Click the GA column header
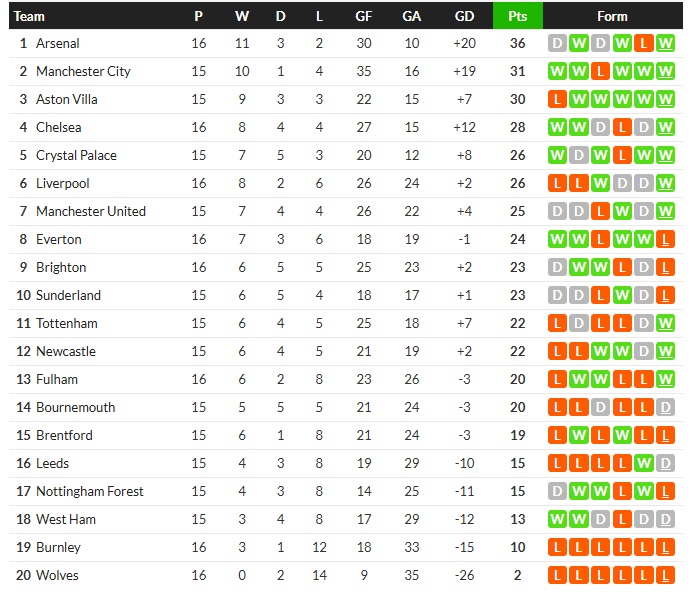This screenshot has width=695, height=596. [412, 16]
